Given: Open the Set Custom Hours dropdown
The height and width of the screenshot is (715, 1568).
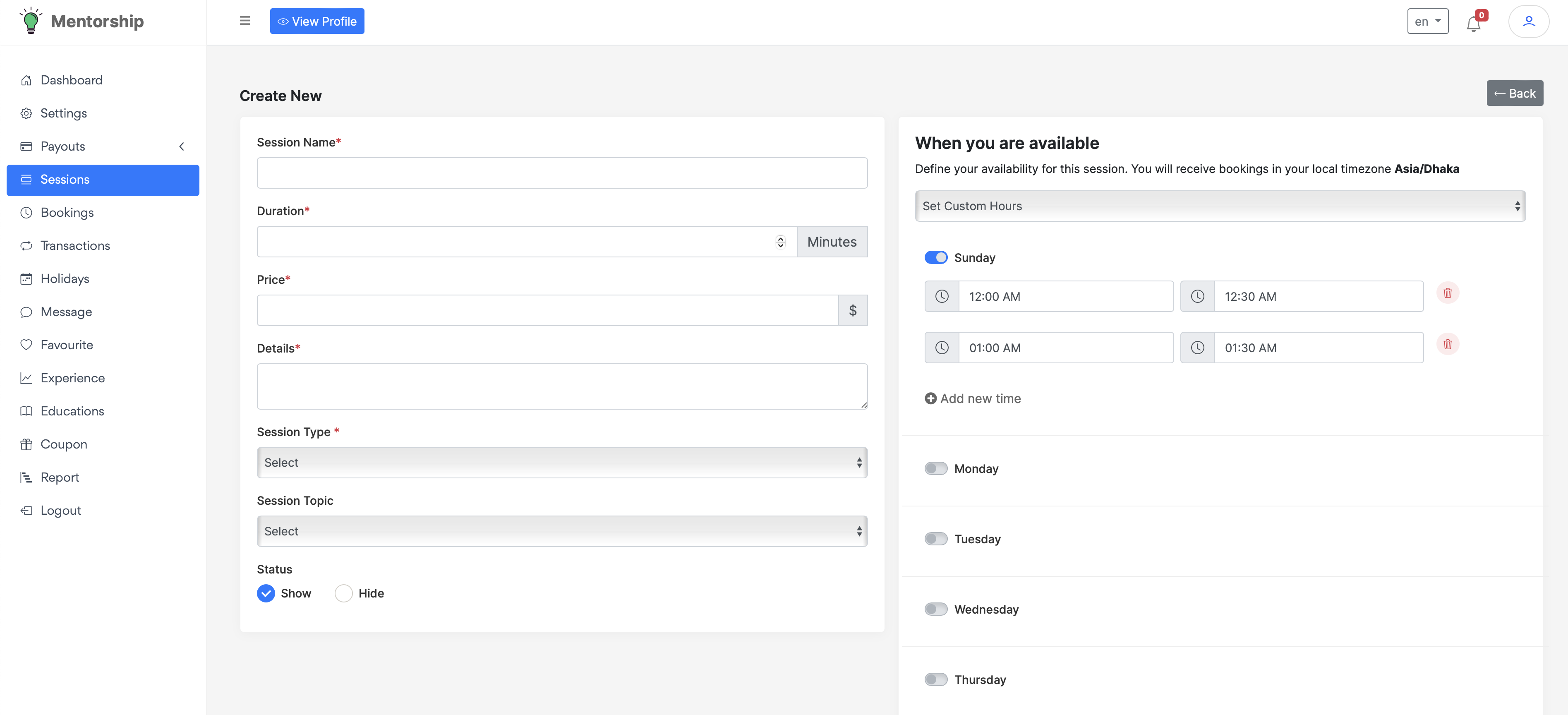Looking at the screenshot, I should pos(1220,206).
